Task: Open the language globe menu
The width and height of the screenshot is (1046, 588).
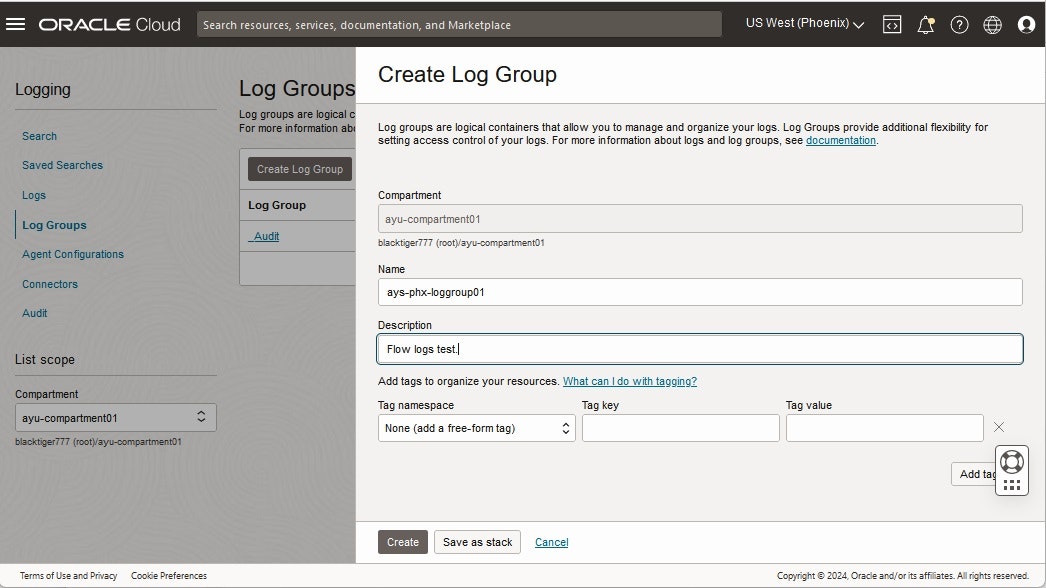Action: click(x=993, y=25)
